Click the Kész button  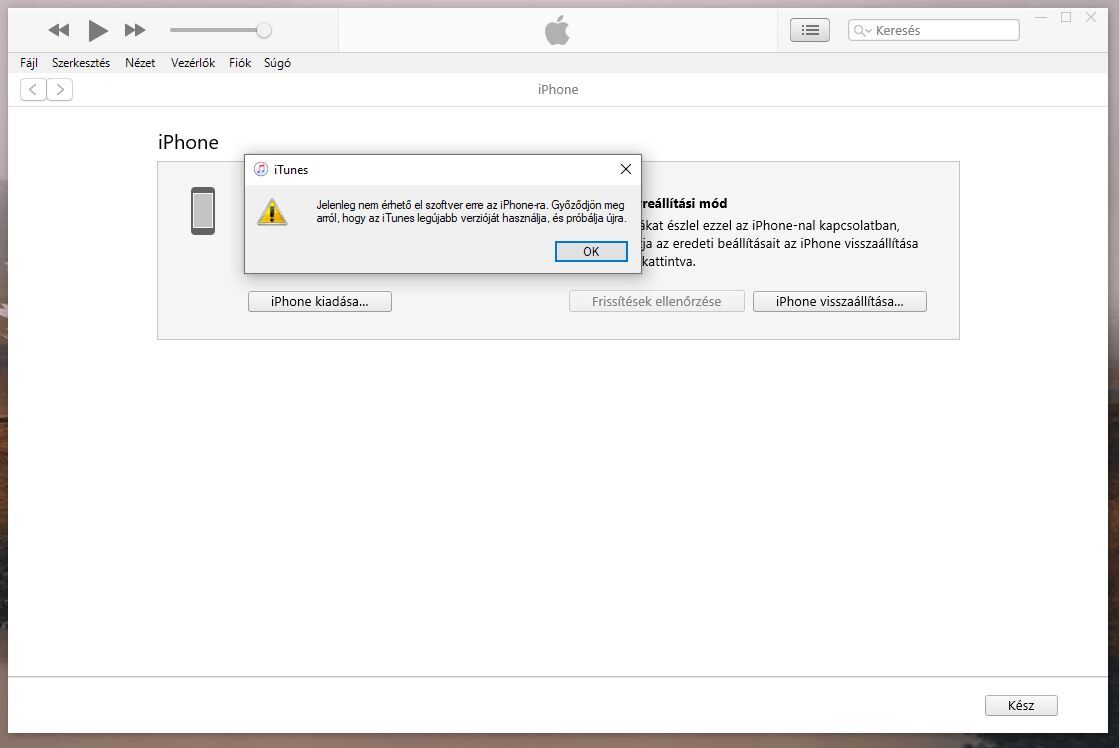1021,705
